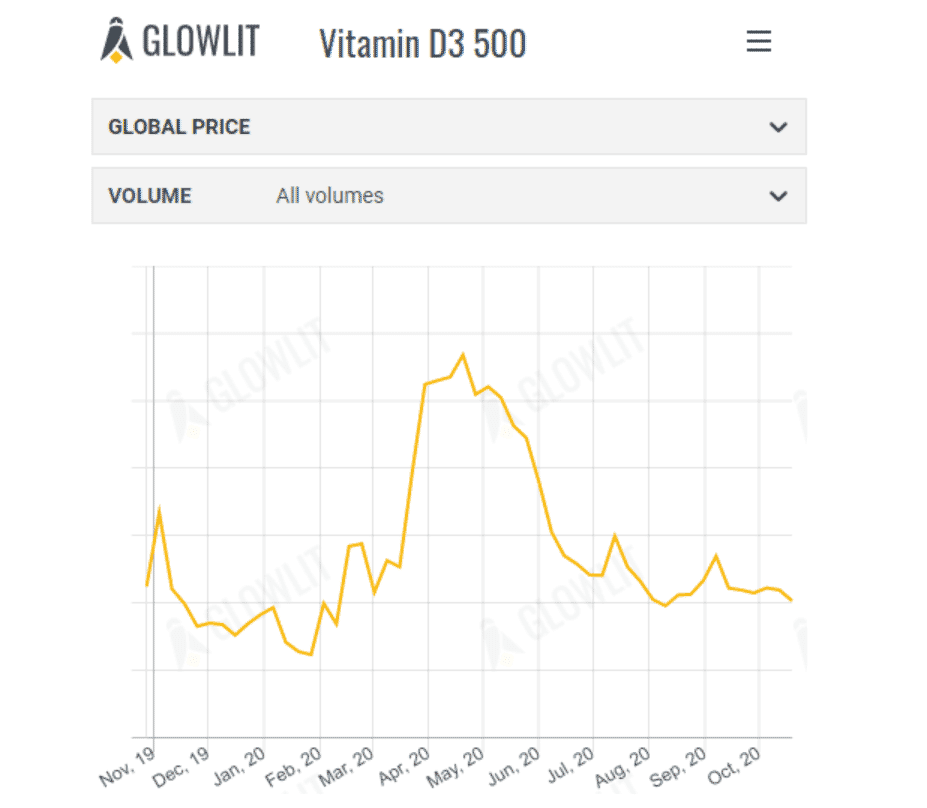Image resolution: width=927 pixels, height=808 pixels.
Task: Collapse the GLOBAL PRICE panel using its chevron
Action: (777, 128)
